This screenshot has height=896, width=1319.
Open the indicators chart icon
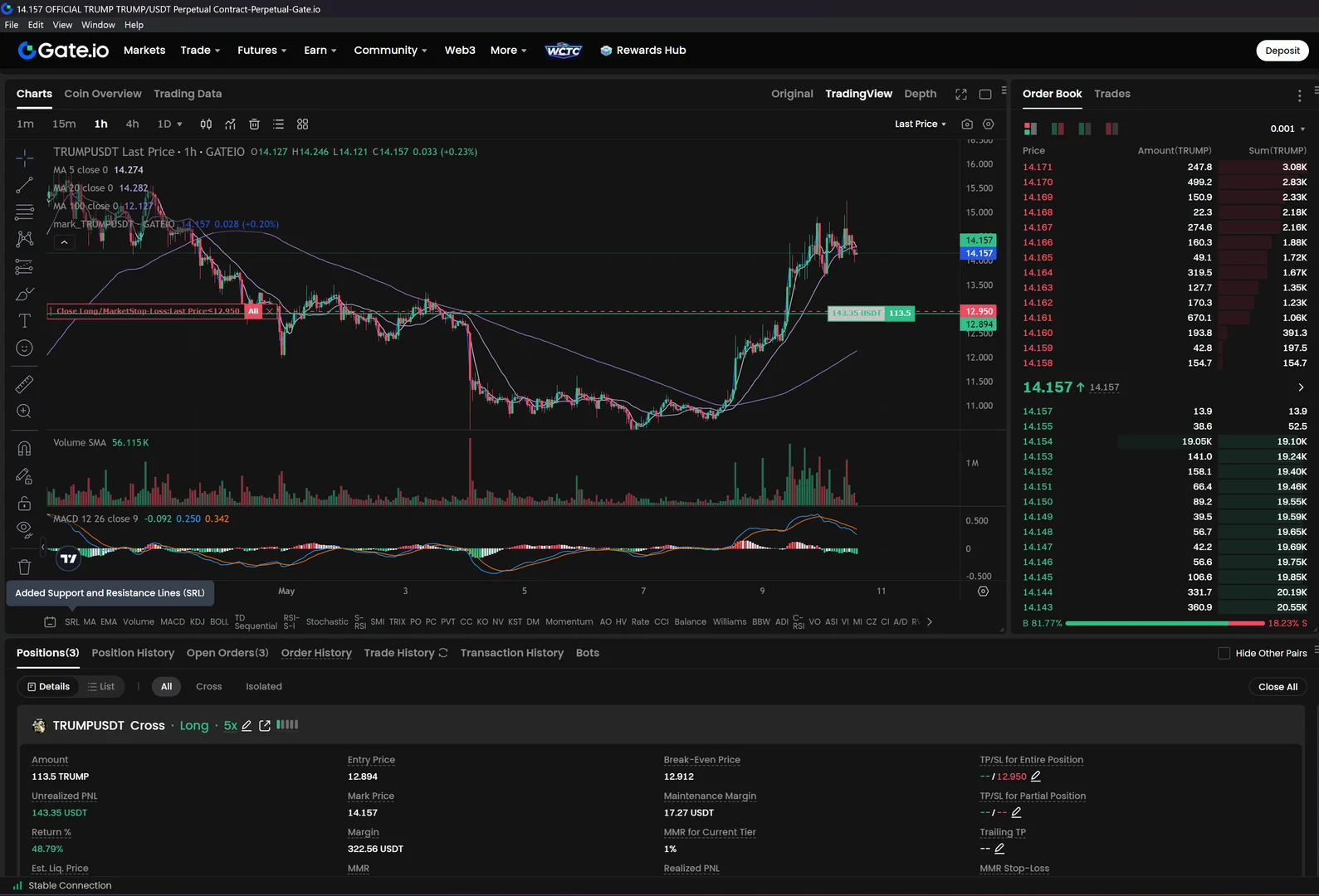click(230, 124)
